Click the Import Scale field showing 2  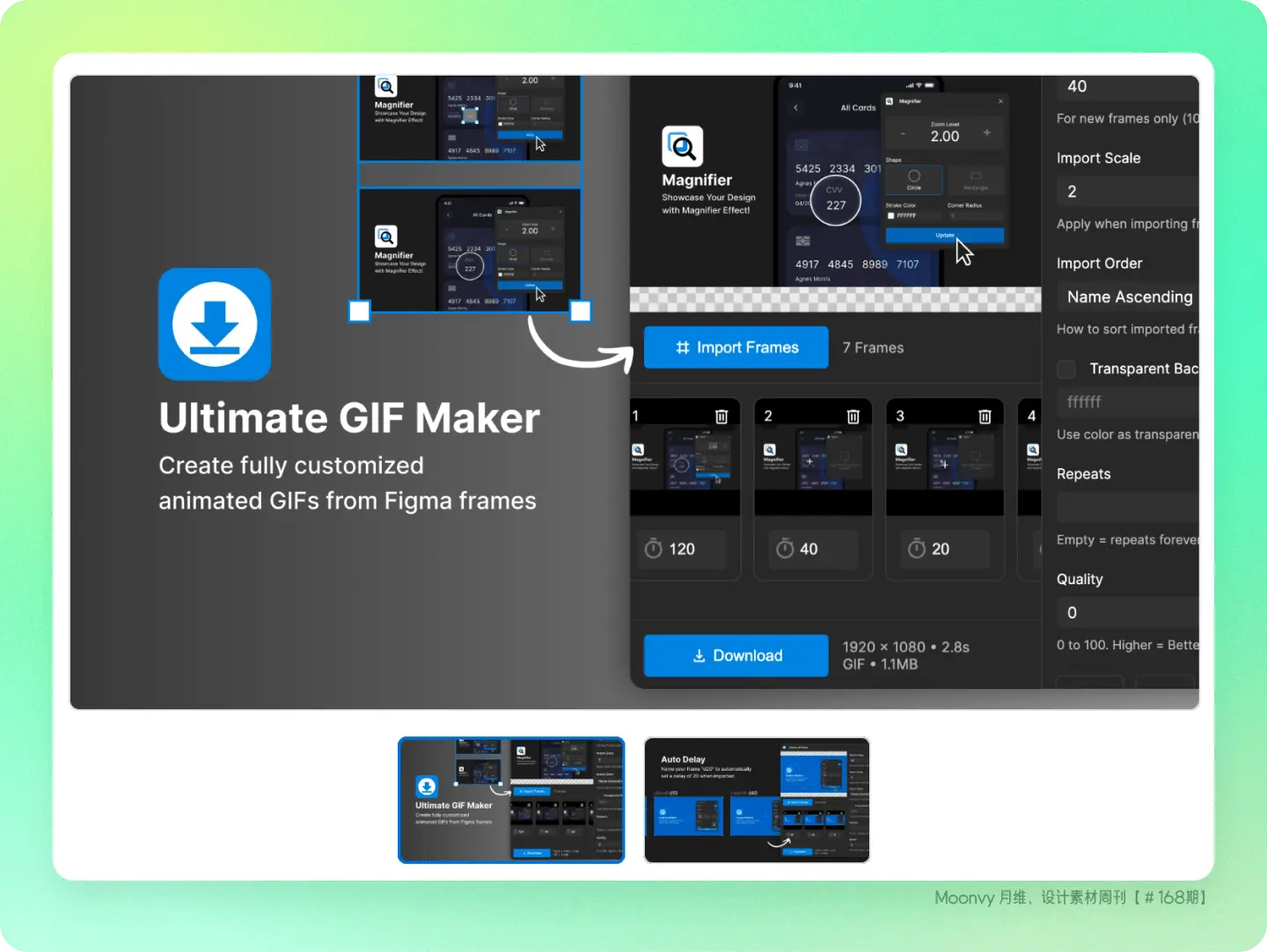(x=1128, y=192)
